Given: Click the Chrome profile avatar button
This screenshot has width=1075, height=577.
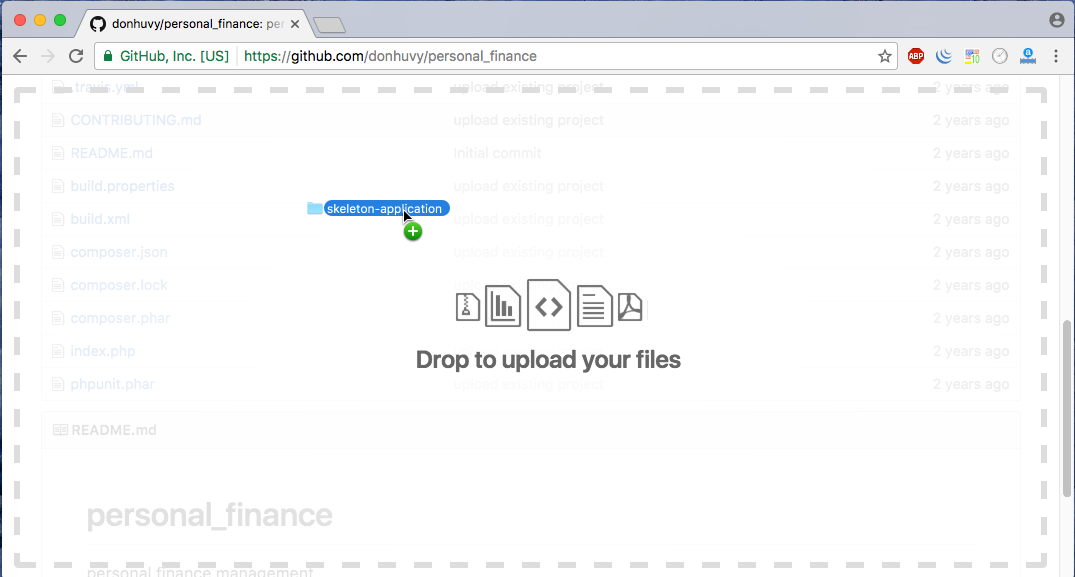Looking at the screenshot, I should click(x=1056, y=20).
